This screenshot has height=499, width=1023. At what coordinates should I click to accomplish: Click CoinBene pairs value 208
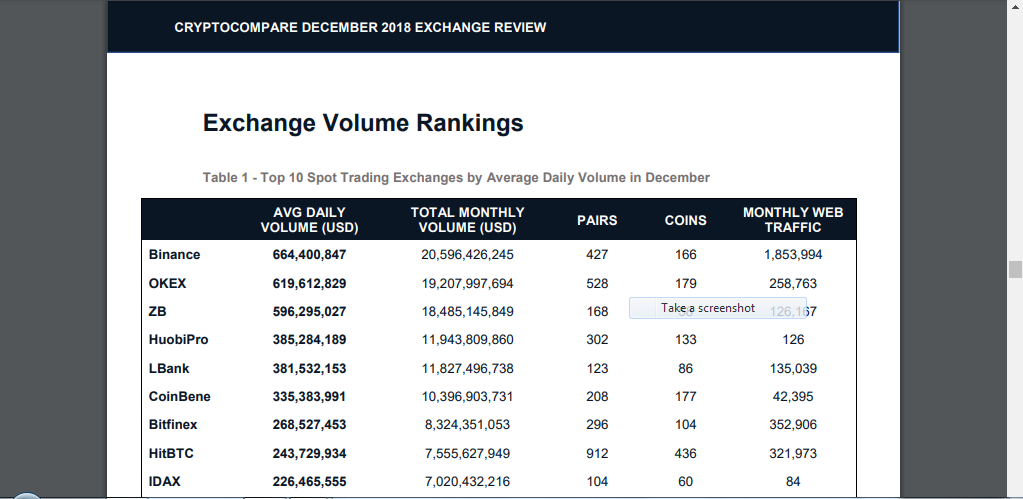click(597, 396)
